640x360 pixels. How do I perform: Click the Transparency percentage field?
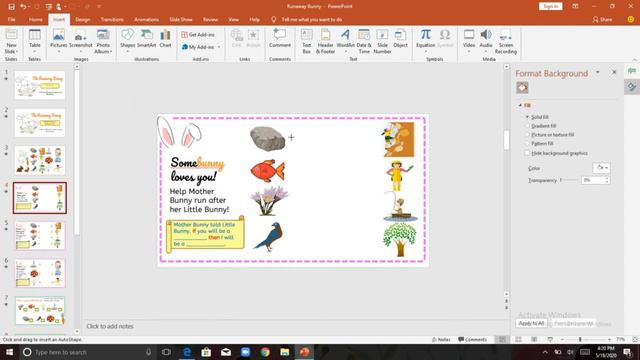(x=593, y=180)
